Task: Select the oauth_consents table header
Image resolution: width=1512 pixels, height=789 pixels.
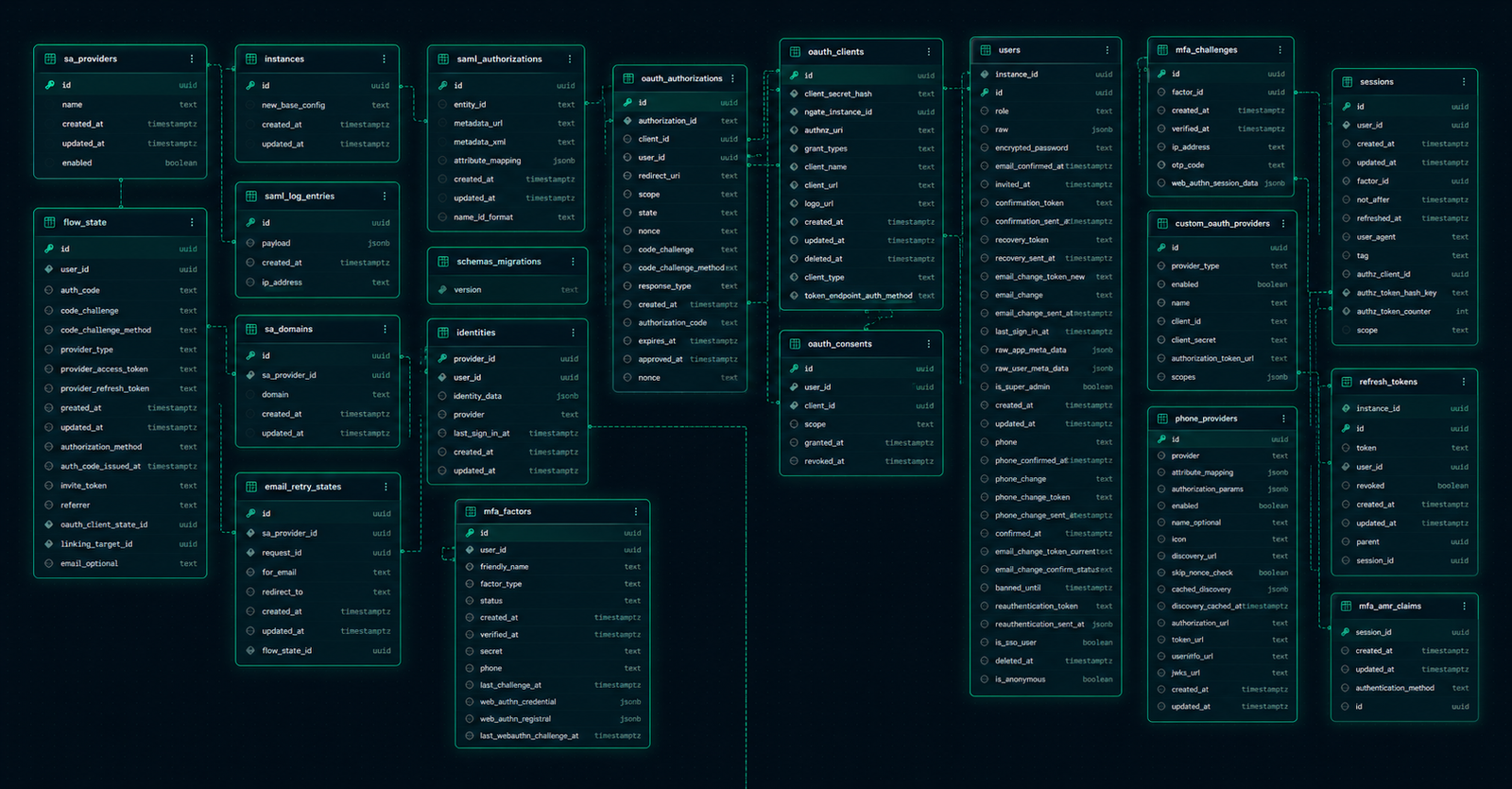Action: (861, 344)
